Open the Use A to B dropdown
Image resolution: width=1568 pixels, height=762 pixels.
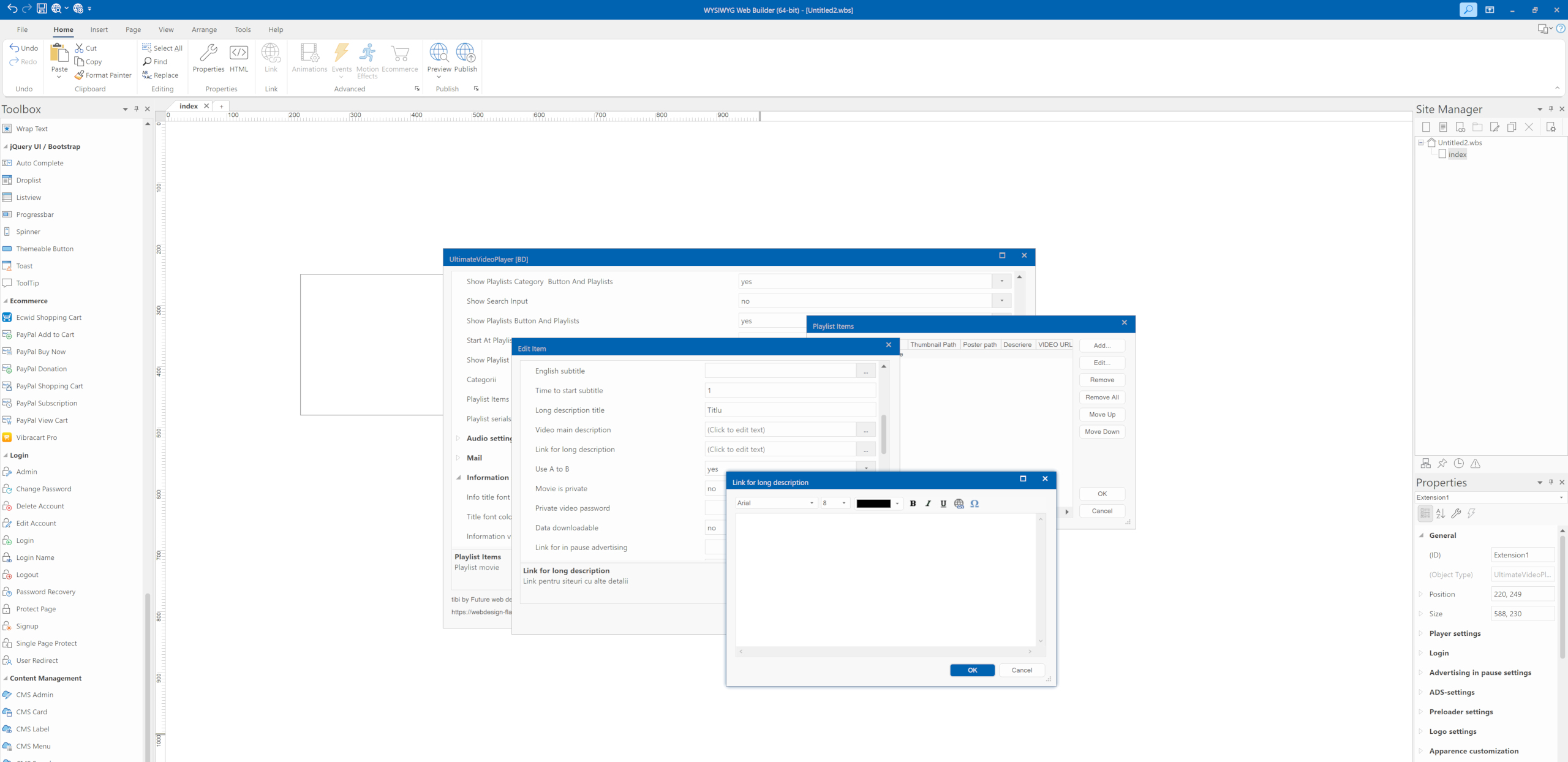866,469
